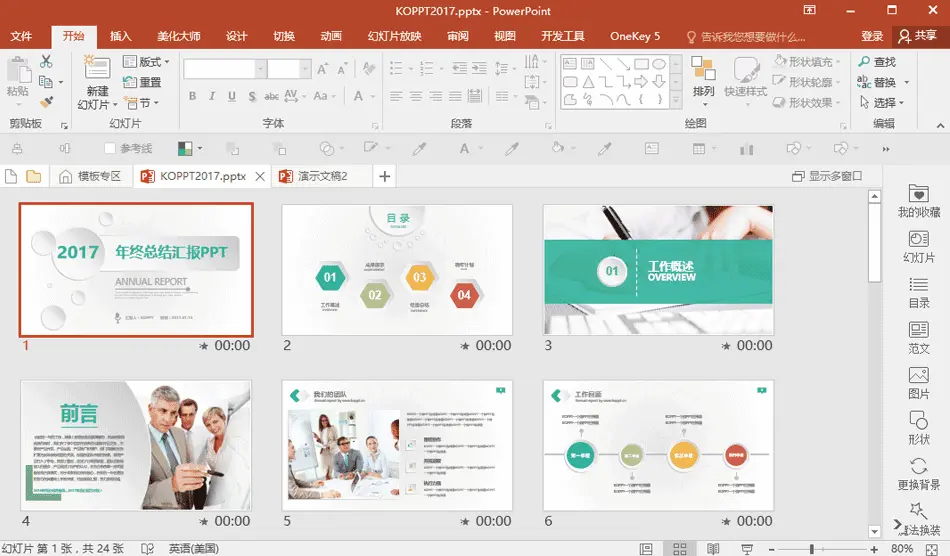
Task: Click the 显示多窗口 button
Action: 827,176
